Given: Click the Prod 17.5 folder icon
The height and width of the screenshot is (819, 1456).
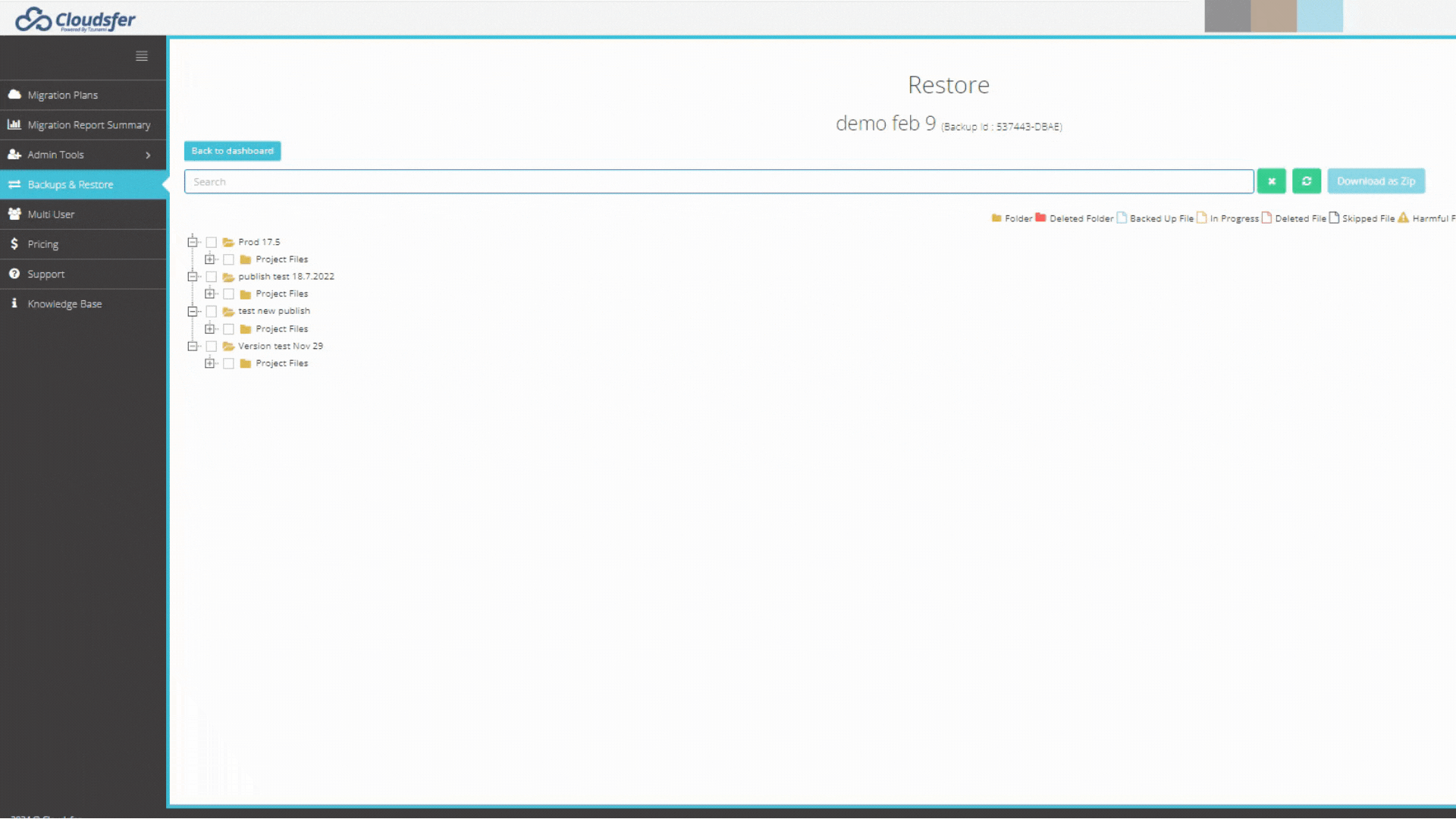Looking at the screenshot, I should point(228,243).
